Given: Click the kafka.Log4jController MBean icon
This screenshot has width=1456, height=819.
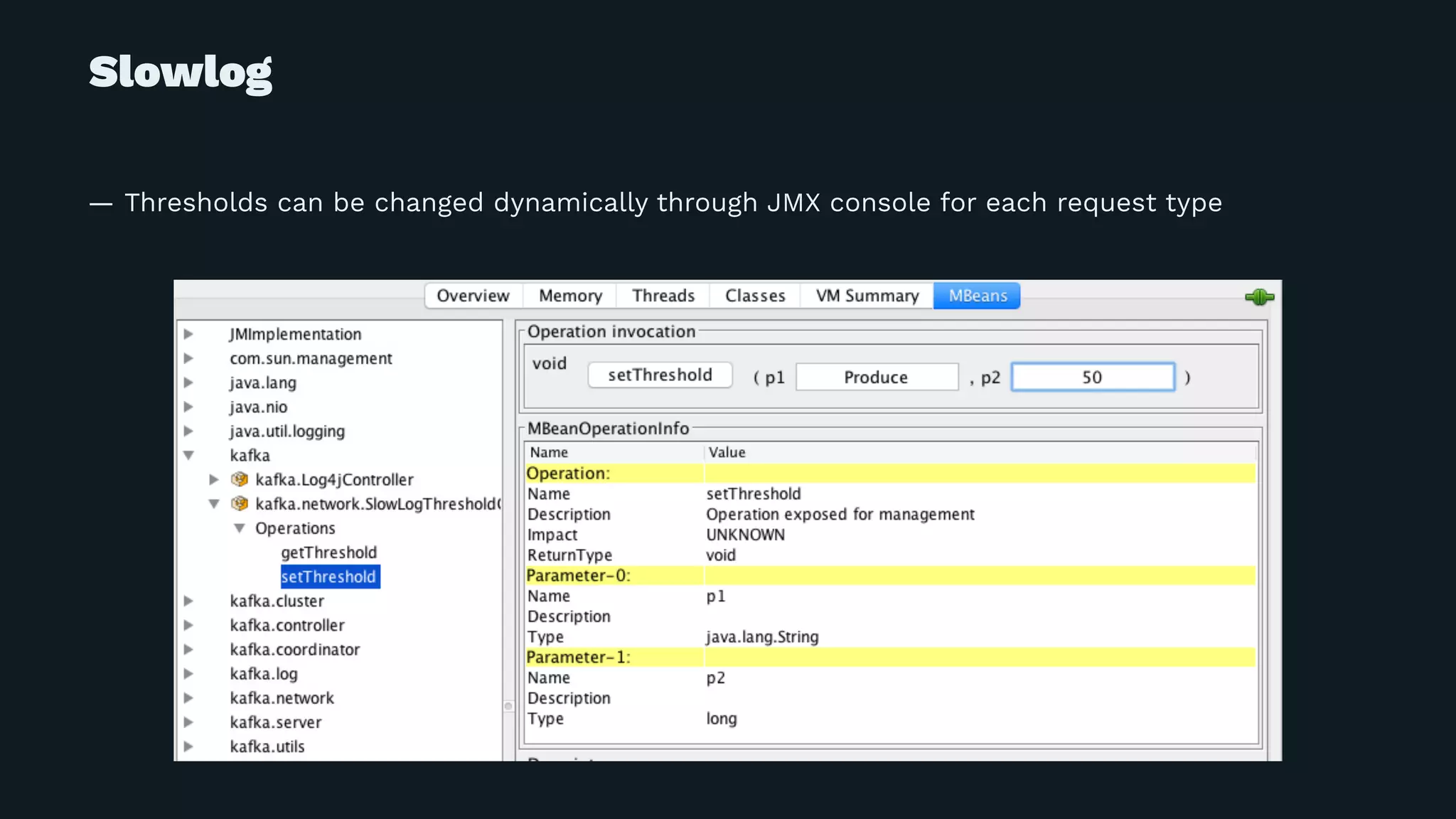Looking at the screenshot, I should 240,479.
